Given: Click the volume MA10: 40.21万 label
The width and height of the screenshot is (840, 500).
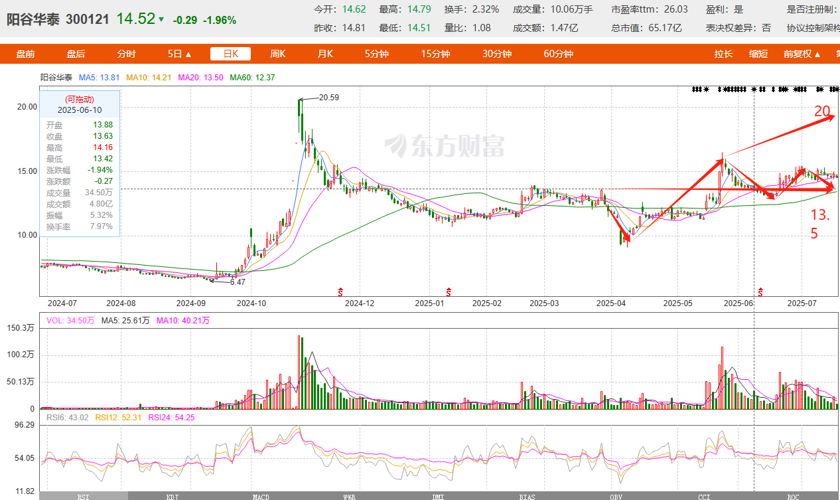Looking at the screenshot, I should pyautogui.click(x=183, y=320).
